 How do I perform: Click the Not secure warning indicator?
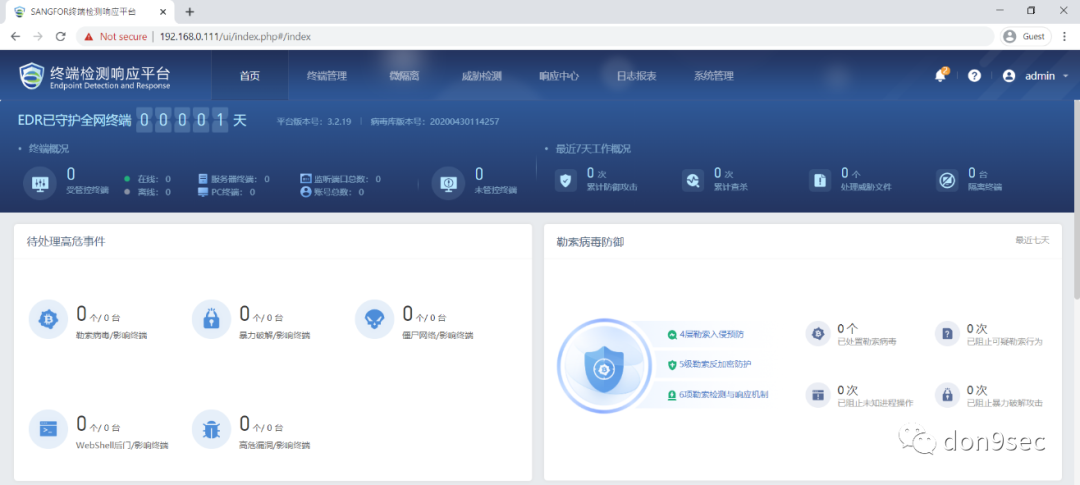[x=116, y=37]
